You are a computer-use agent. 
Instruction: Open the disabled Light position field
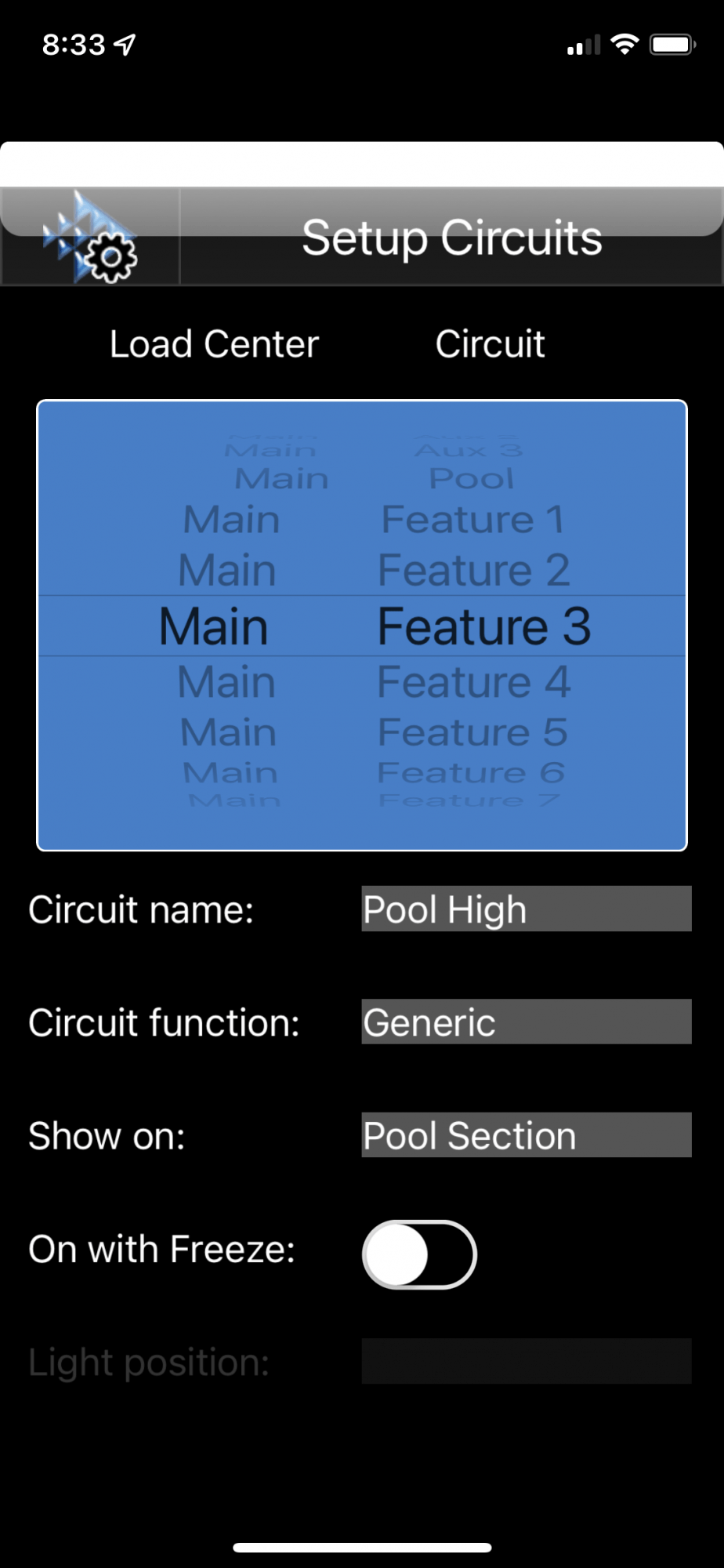527,1361
